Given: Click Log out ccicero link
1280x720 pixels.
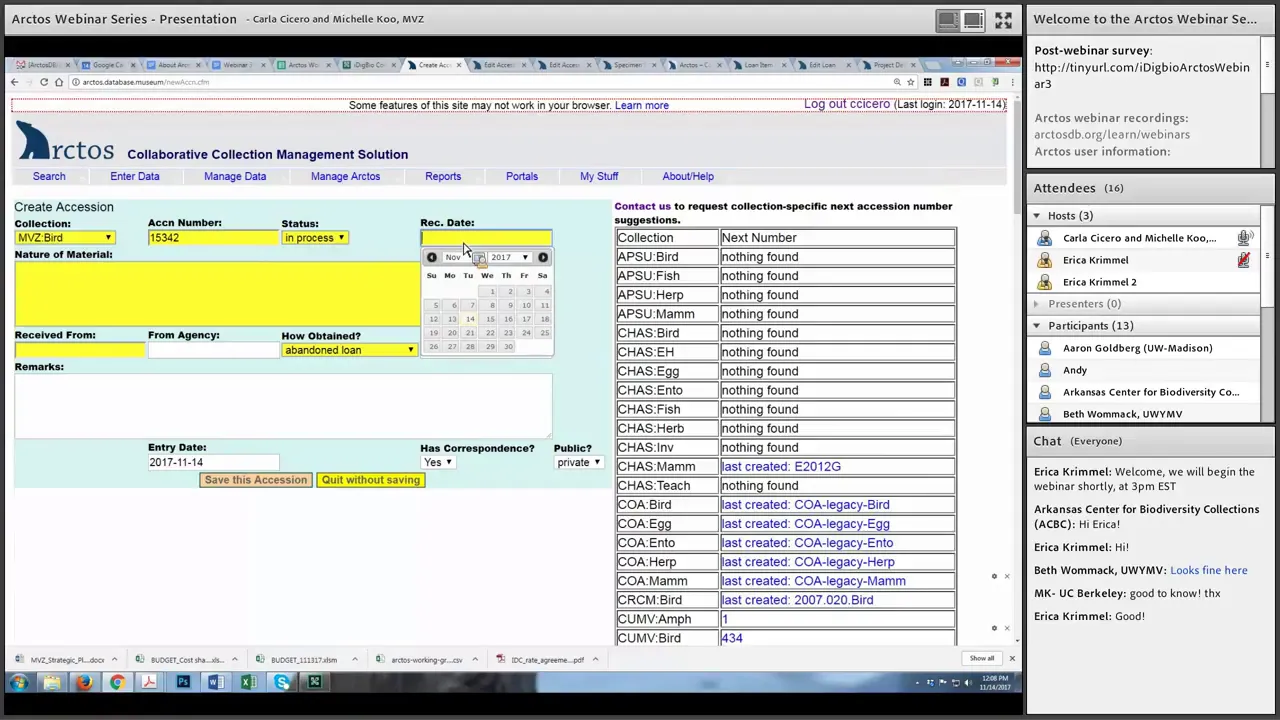Looking at the screenshot, I should (x=847, y=104).
